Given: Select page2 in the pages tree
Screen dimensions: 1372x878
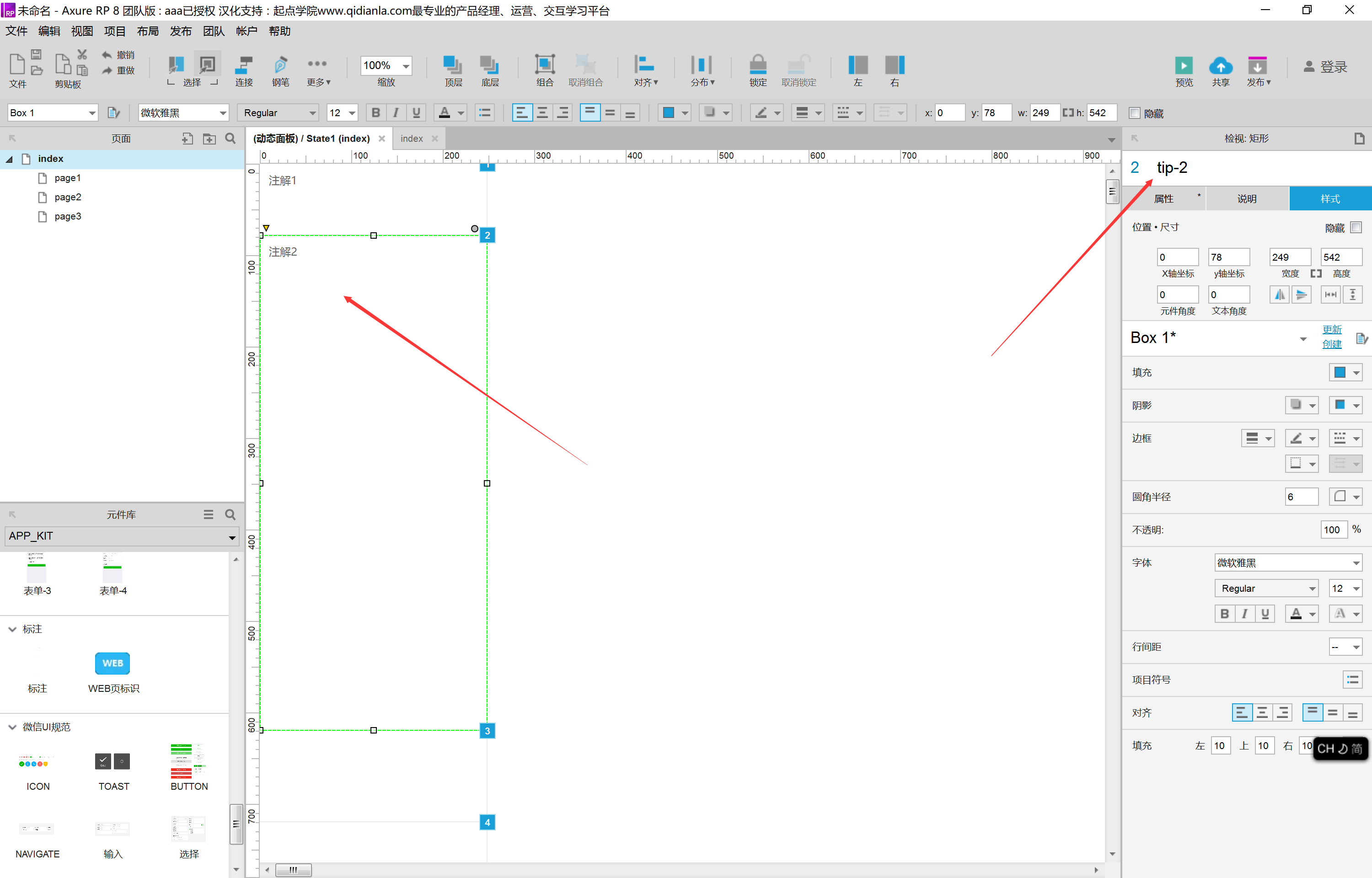Looking at the screenshot, I should [x=68, y=197].
